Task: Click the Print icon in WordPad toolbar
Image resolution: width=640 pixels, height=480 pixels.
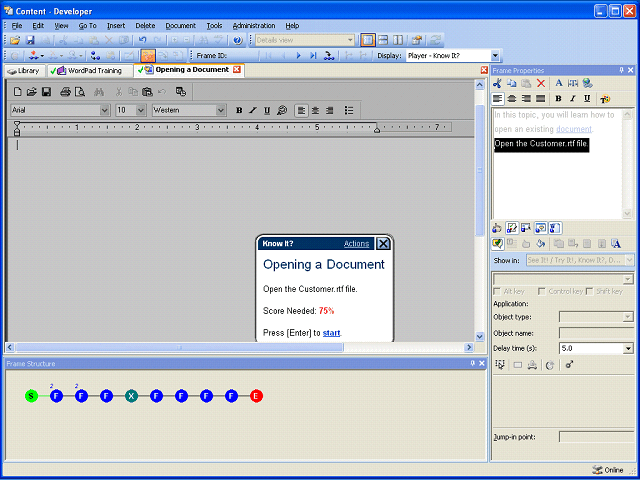Action: click(65, 92)
